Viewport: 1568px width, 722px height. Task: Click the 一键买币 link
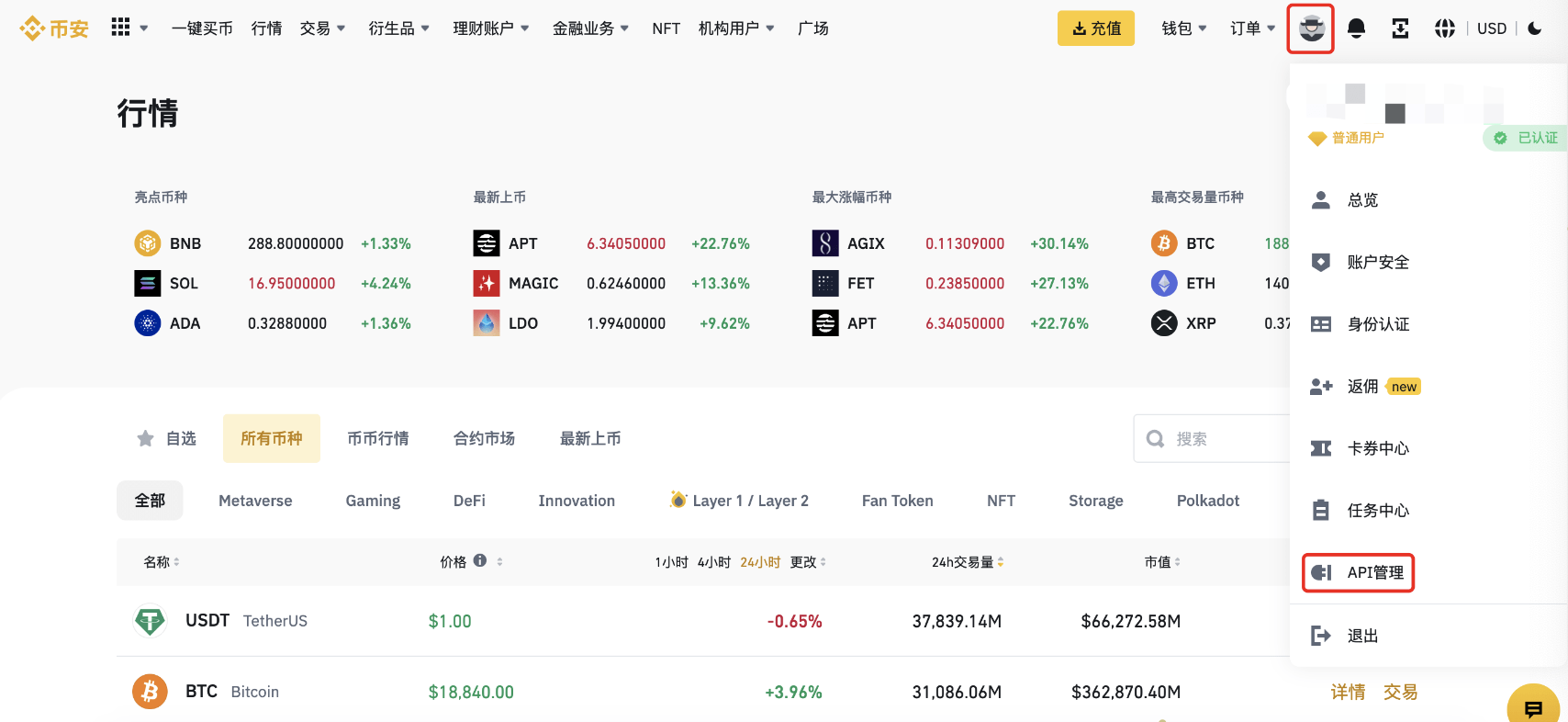(202, 28)
